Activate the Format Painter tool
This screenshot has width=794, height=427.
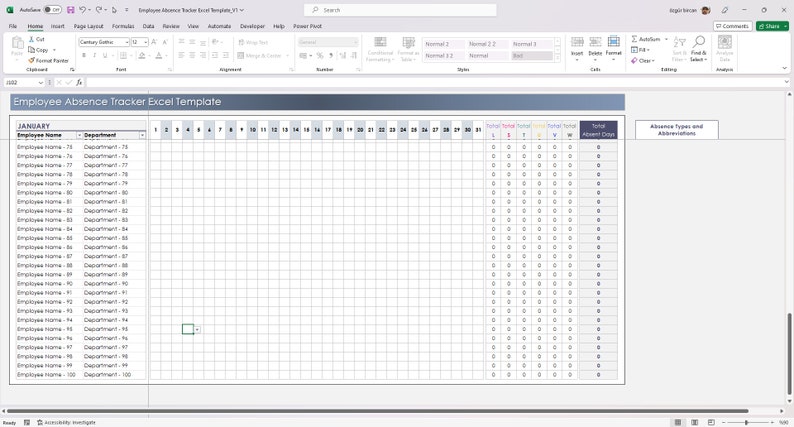[x=48, y=60]
